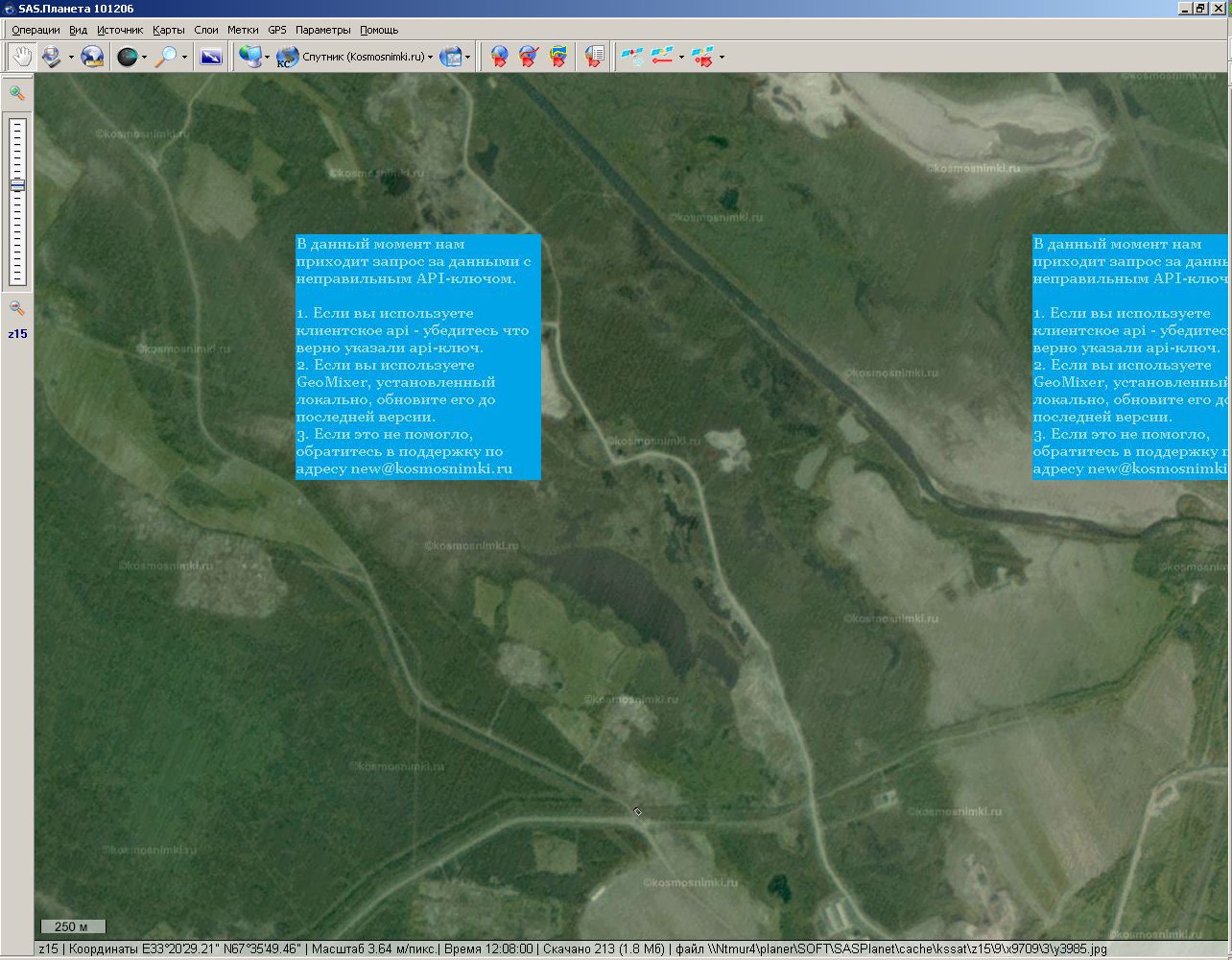Expand the selection tool dropdown arrow

coord(71,58)
